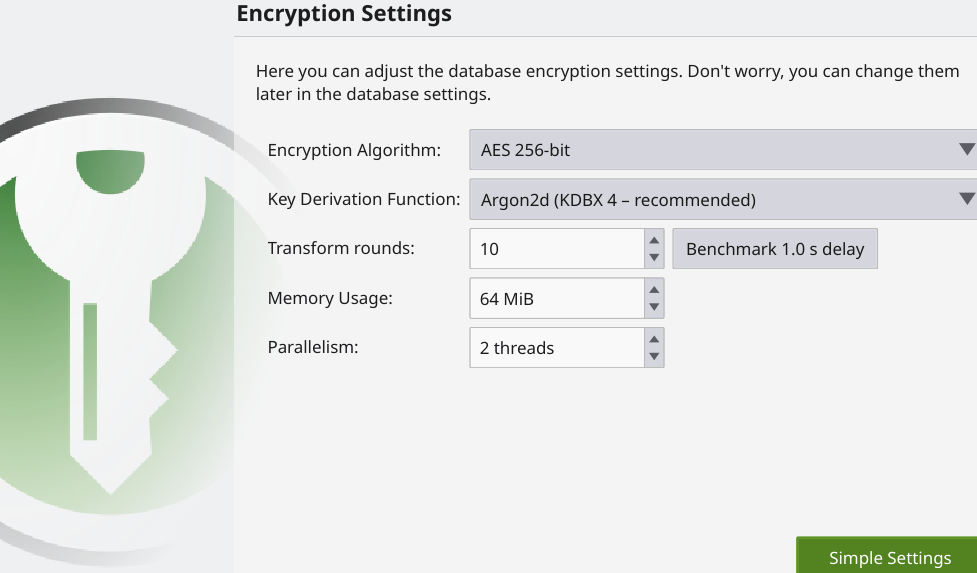977x573 pixels.
Task: Decrease Memory Usage with the down arrow
Action: [654, 307]
